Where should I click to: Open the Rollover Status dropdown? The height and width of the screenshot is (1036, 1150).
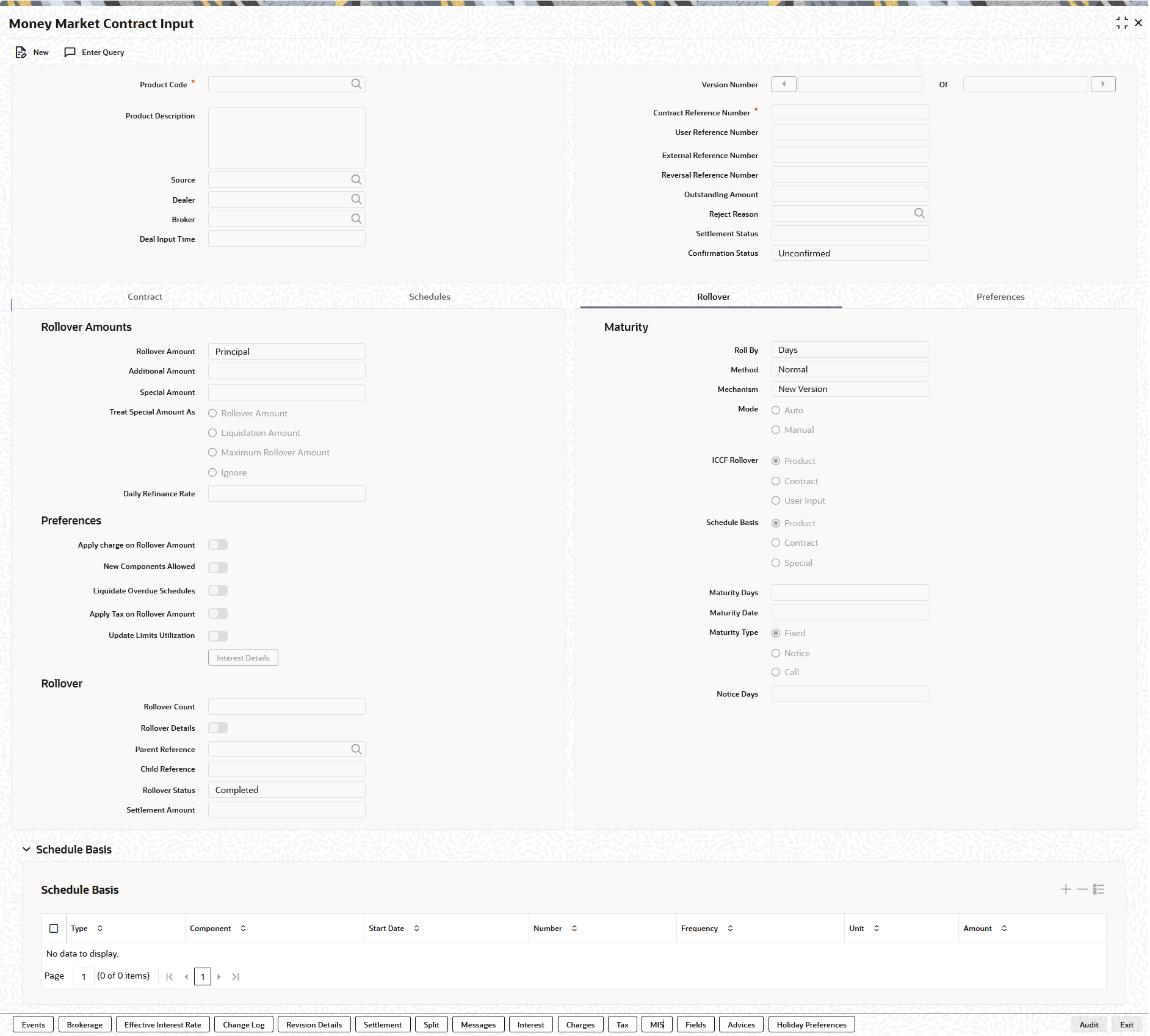pyautogui.click(x=287, y=790)
